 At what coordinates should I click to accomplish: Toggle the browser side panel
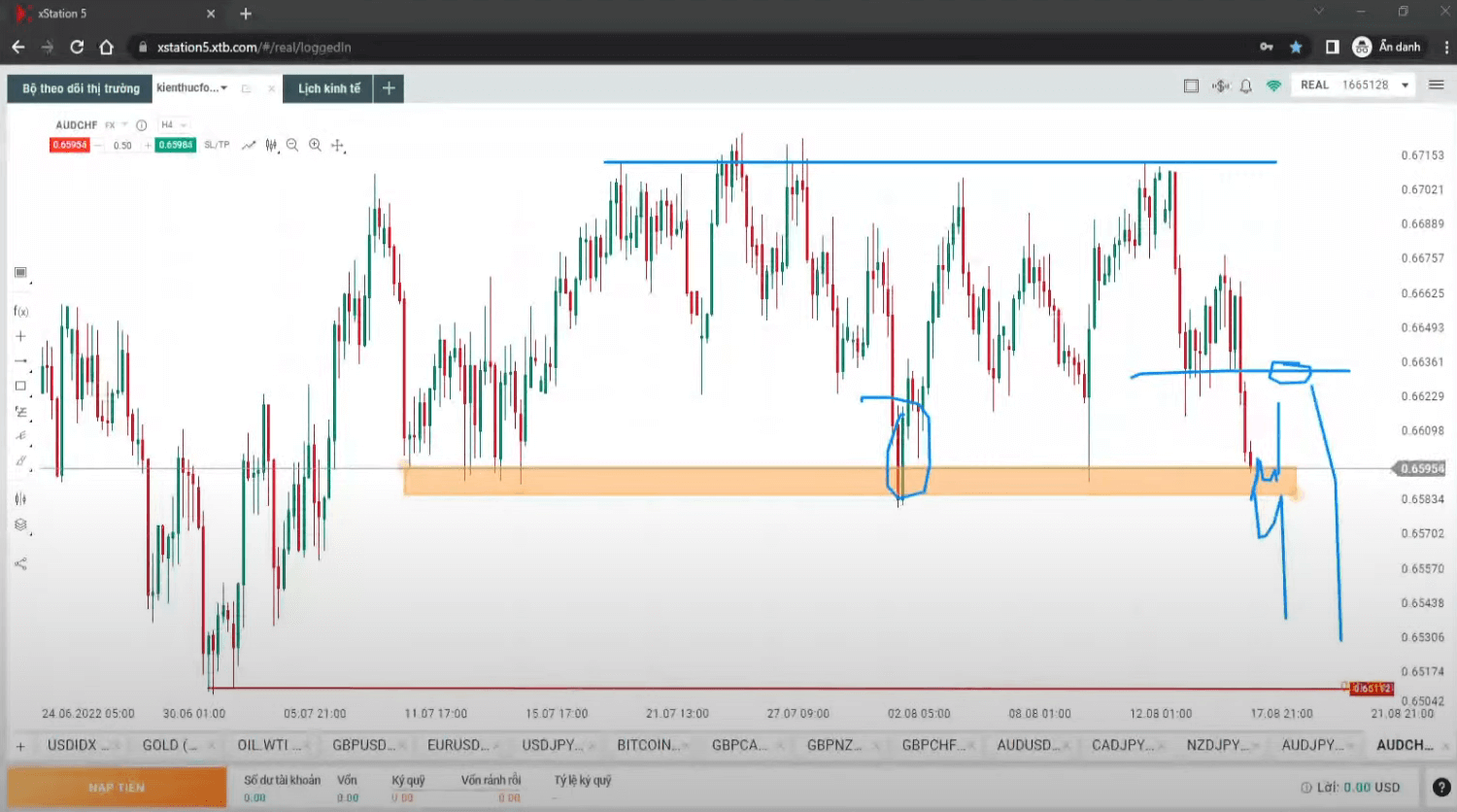(x=1332, y=47)
